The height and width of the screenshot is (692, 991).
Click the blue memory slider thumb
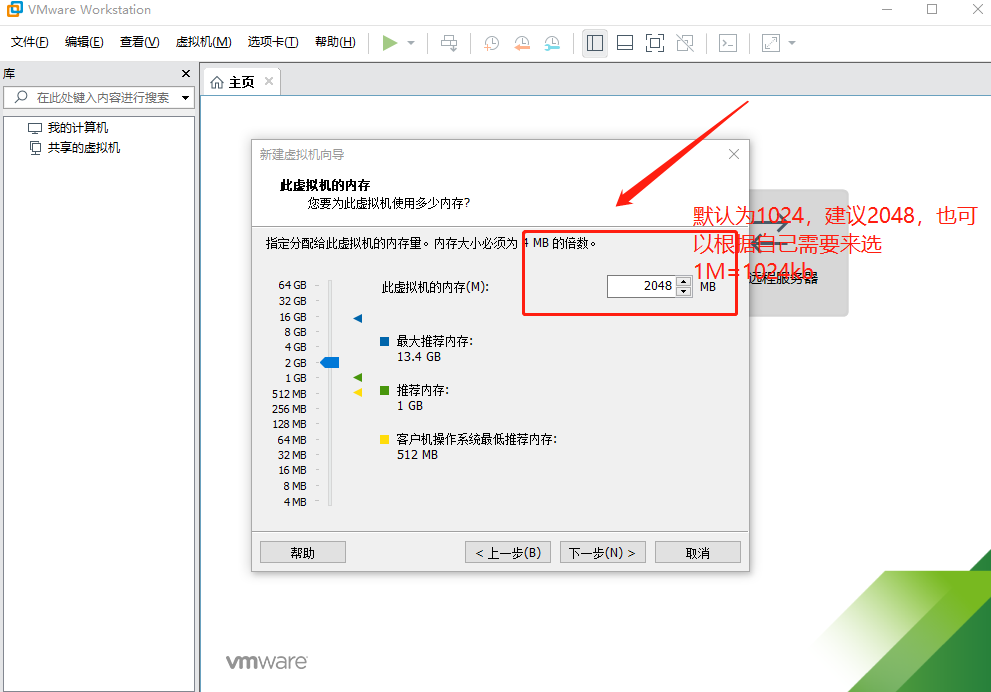click(331, 362)
